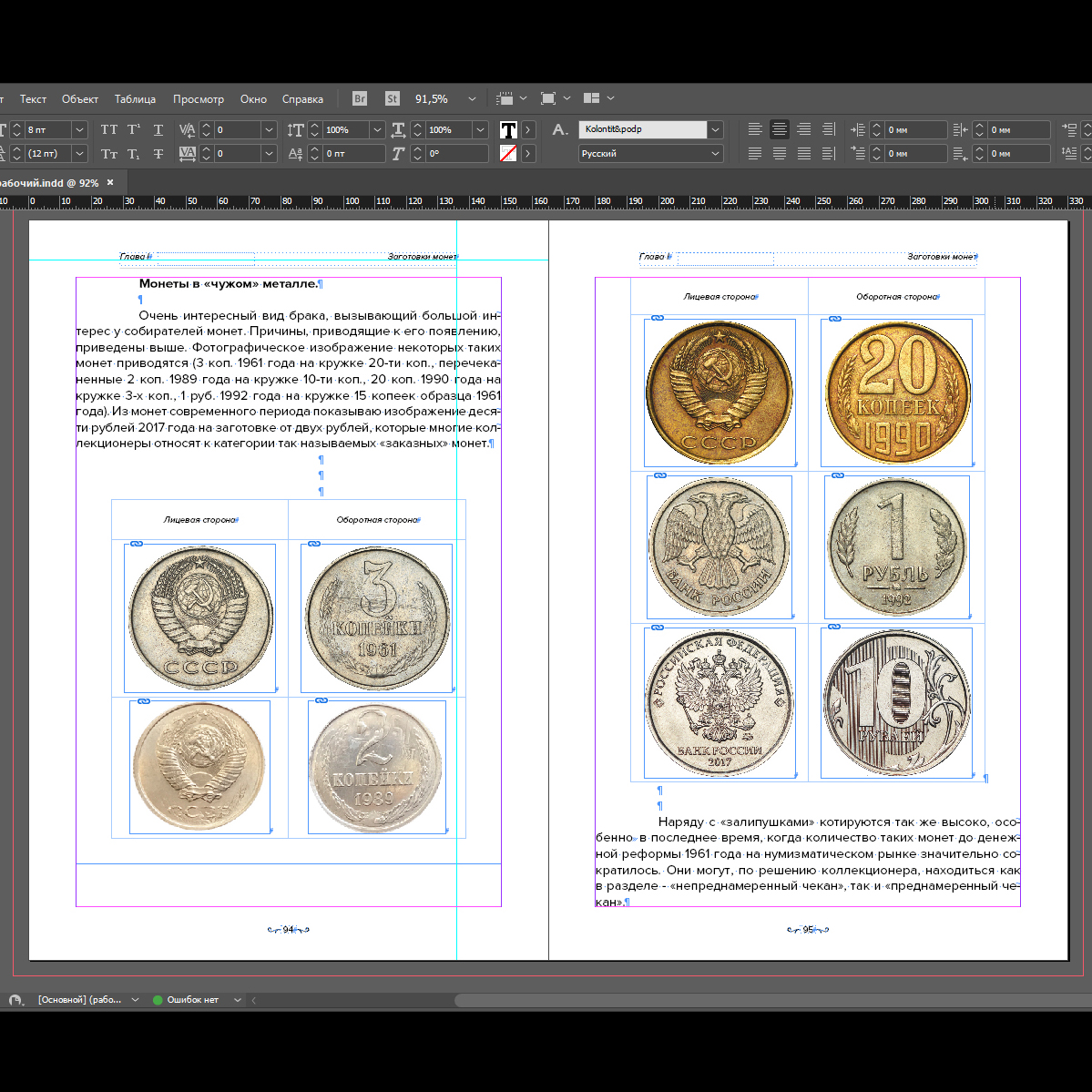Click link badge on 10 рублей coin frame
The height and width of the screenshot is (1092, 1092).
(x=833, y=627)
